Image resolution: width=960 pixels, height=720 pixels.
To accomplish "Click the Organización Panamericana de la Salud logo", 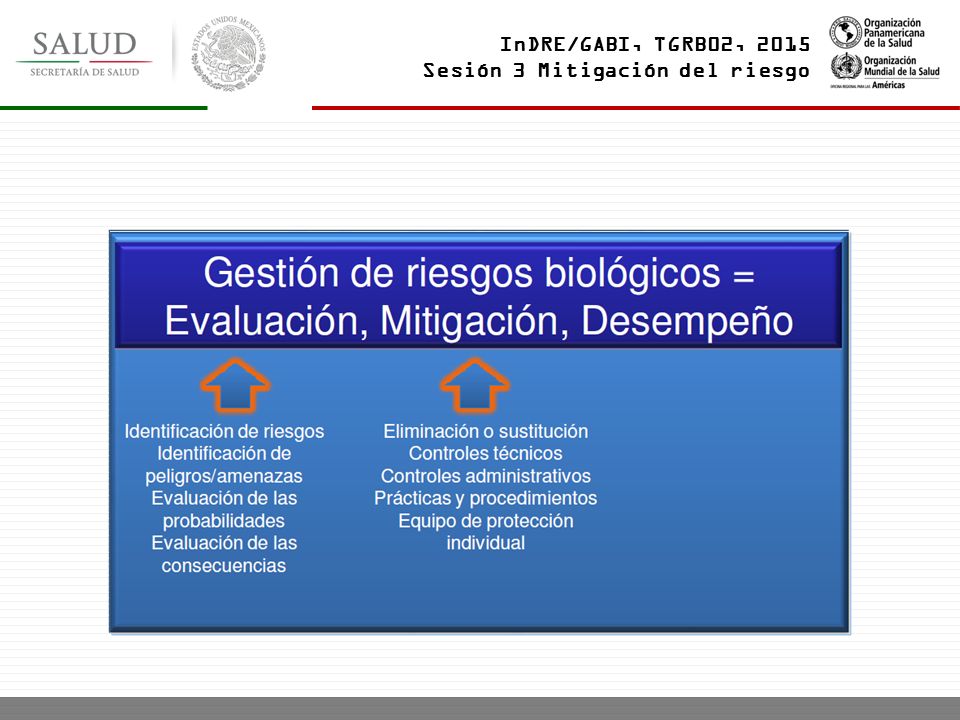I will click(877, 33).
